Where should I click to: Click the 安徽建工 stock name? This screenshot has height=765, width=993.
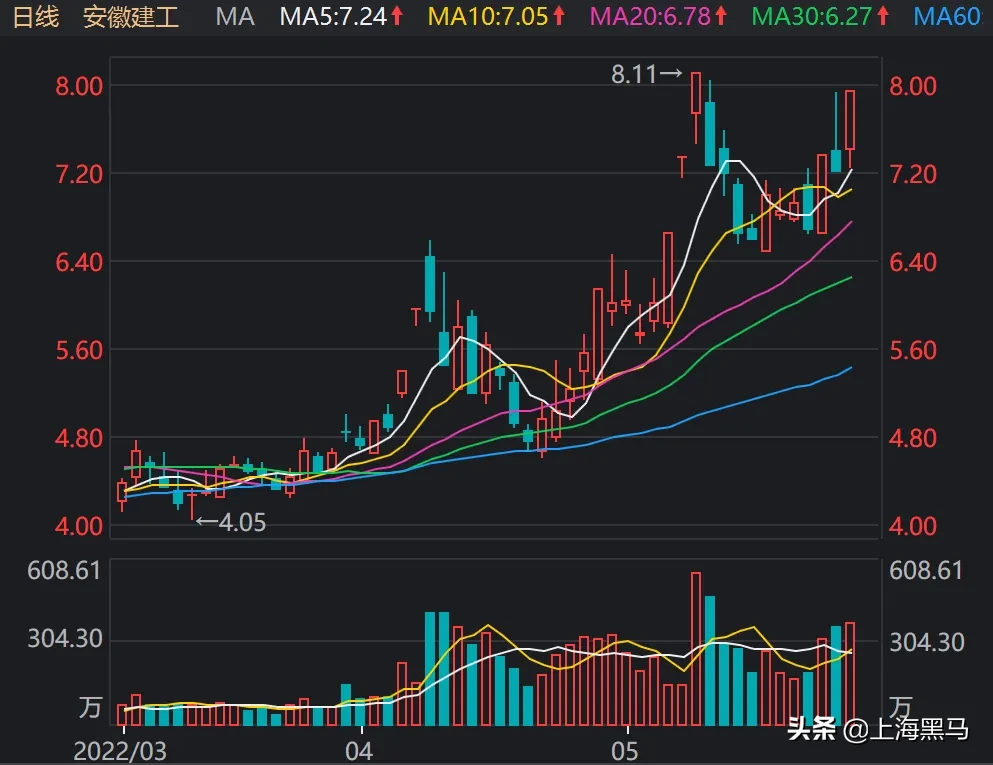pos(131,17)
